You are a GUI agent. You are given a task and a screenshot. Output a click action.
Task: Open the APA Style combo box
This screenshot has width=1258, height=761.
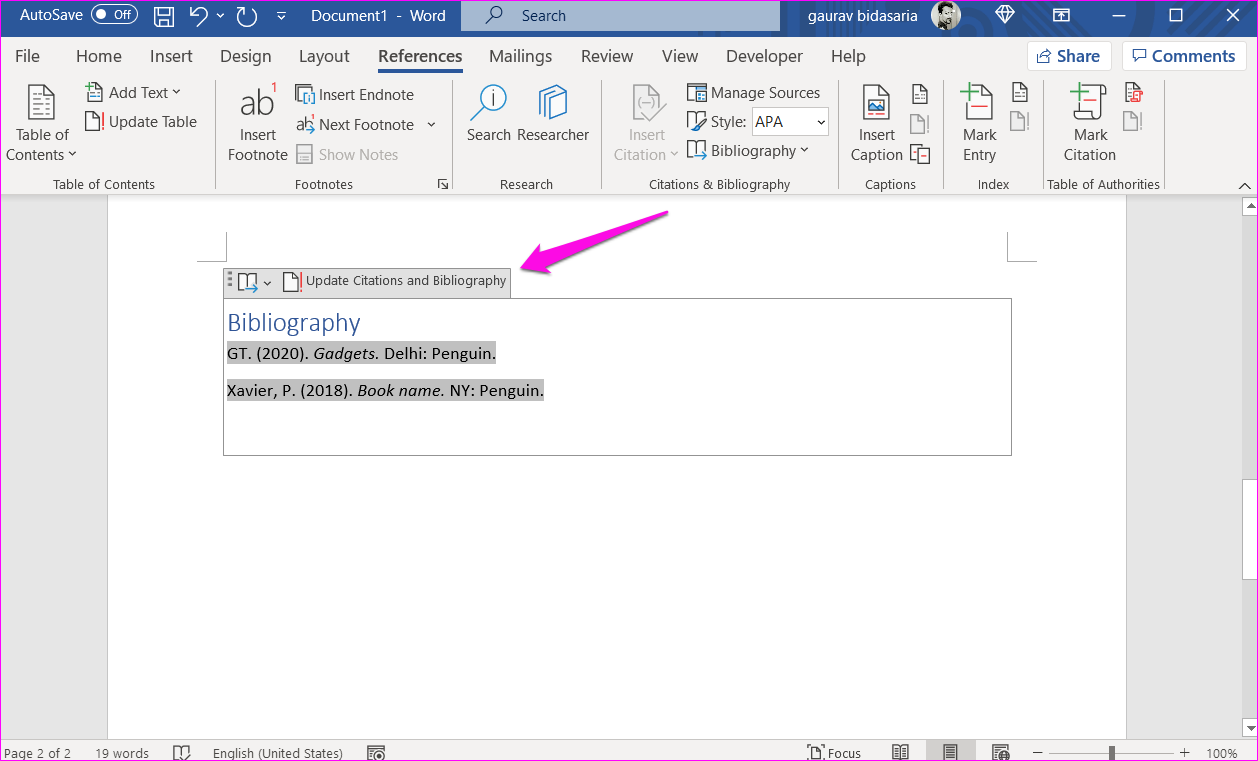point(790,122)
